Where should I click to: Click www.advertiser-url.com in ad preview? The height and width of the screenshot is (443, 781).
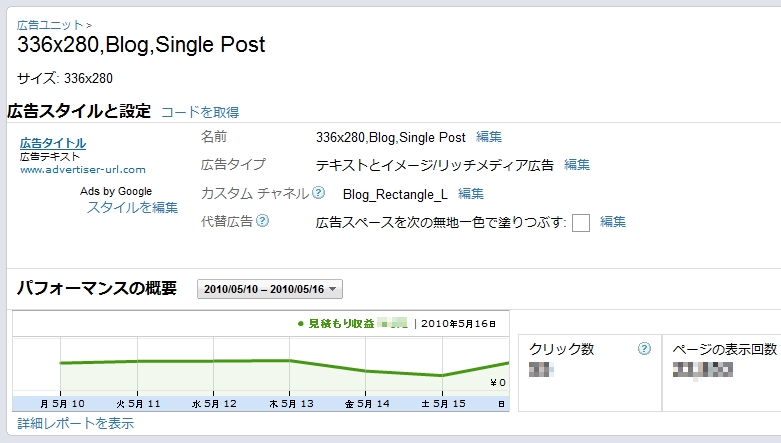83,169
